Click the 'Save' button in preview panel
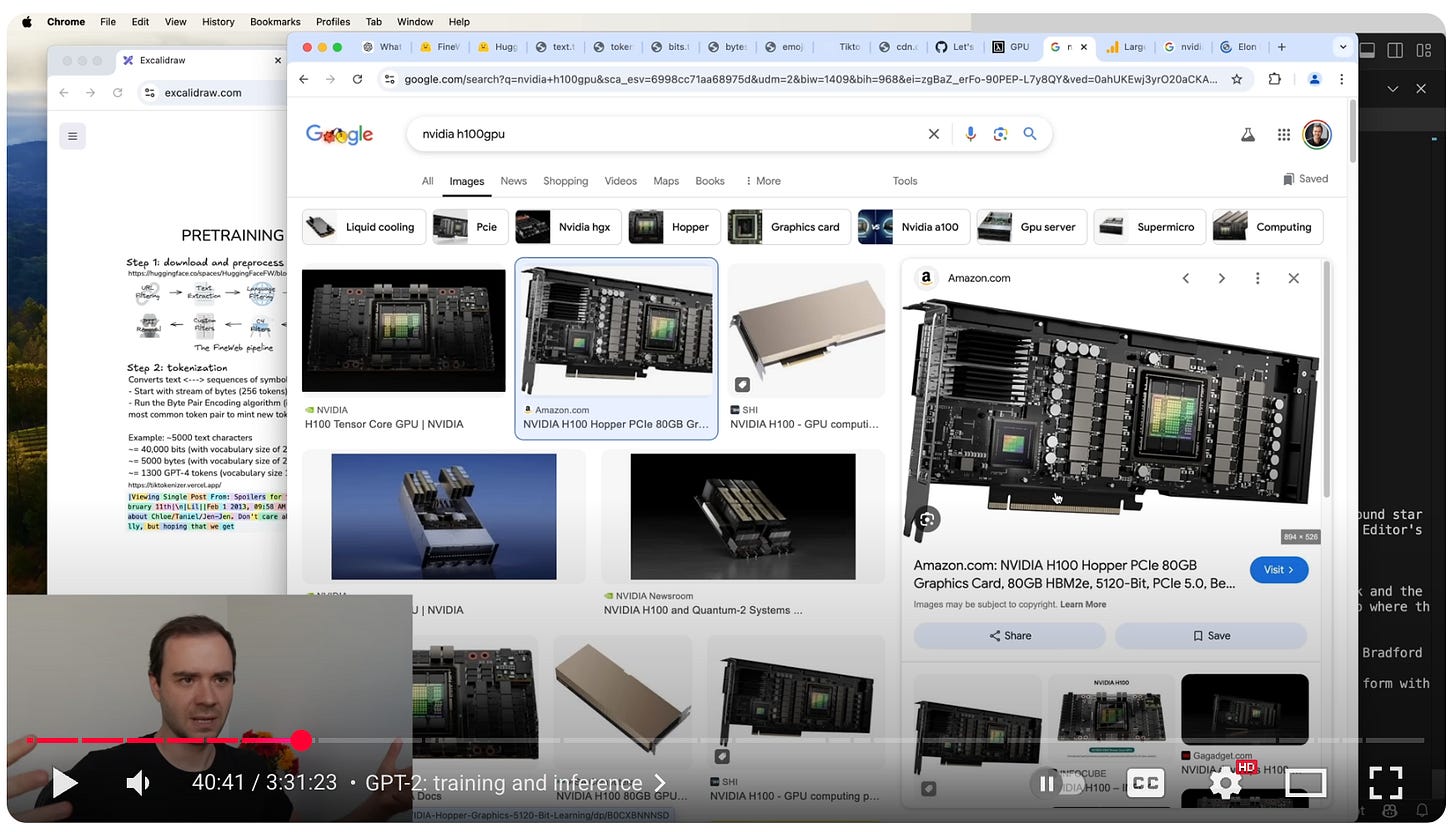Screen dimensions: 1456x832 click(1211, 636)
